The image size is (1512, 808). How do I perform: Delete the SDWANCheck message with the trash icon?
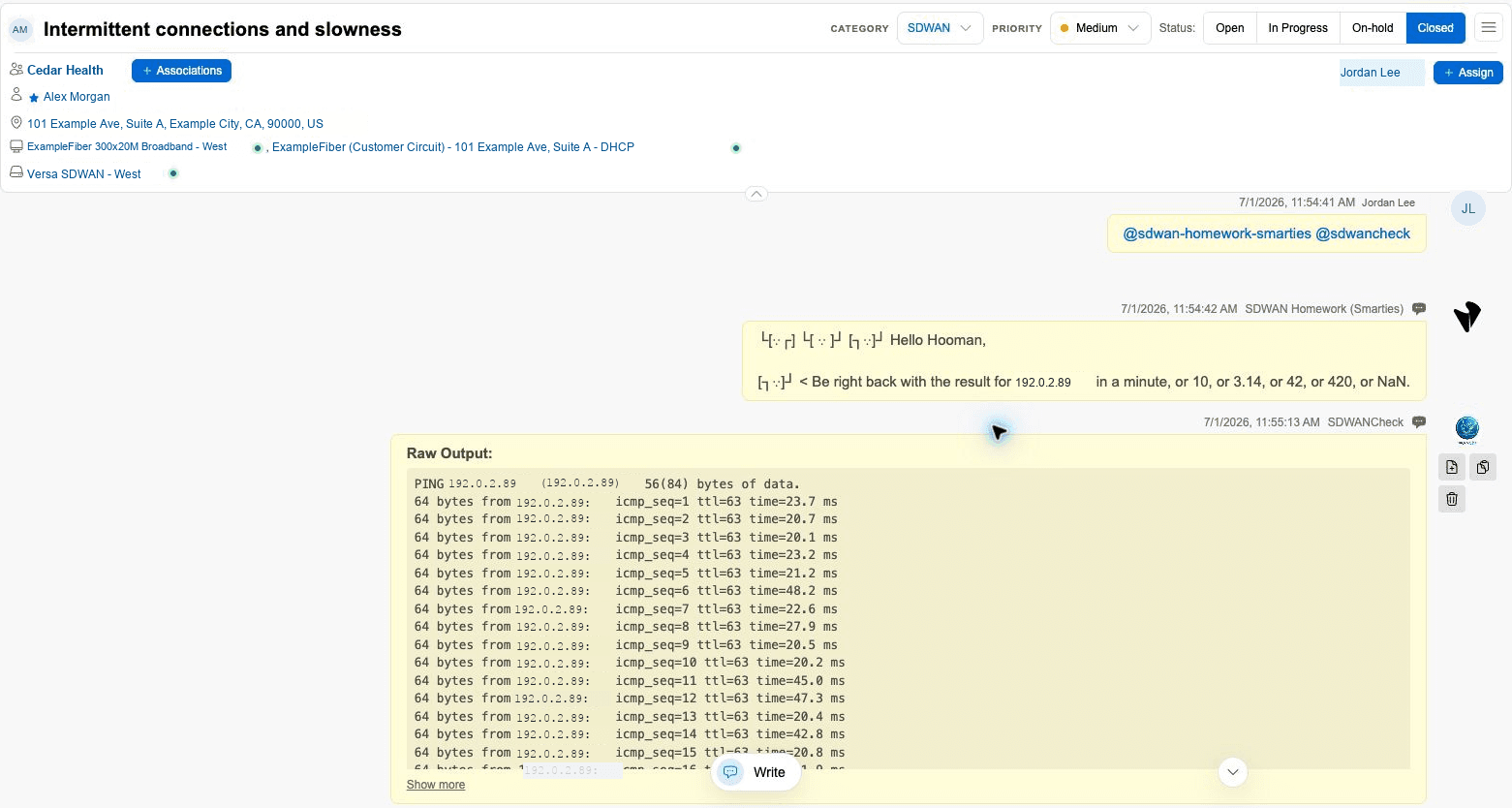click(1452, 499)
